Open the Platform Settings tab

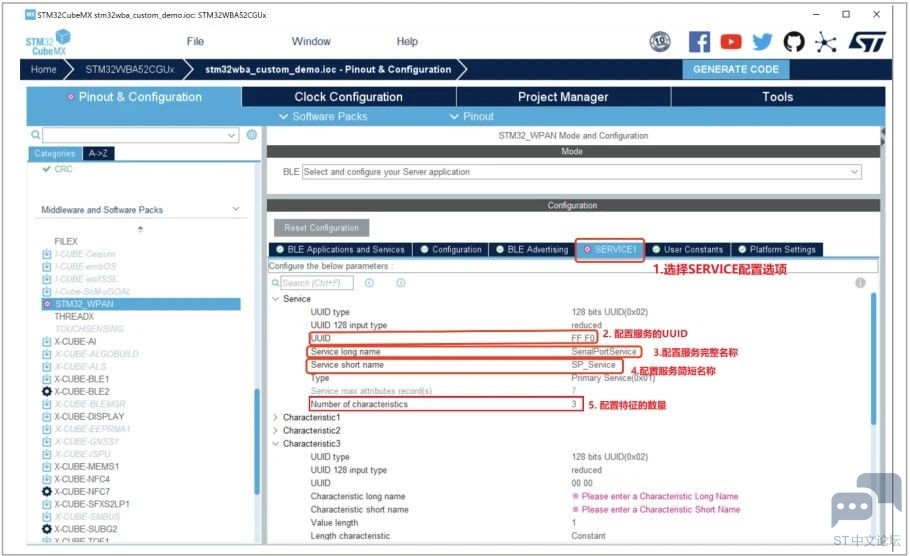point(777,250)
